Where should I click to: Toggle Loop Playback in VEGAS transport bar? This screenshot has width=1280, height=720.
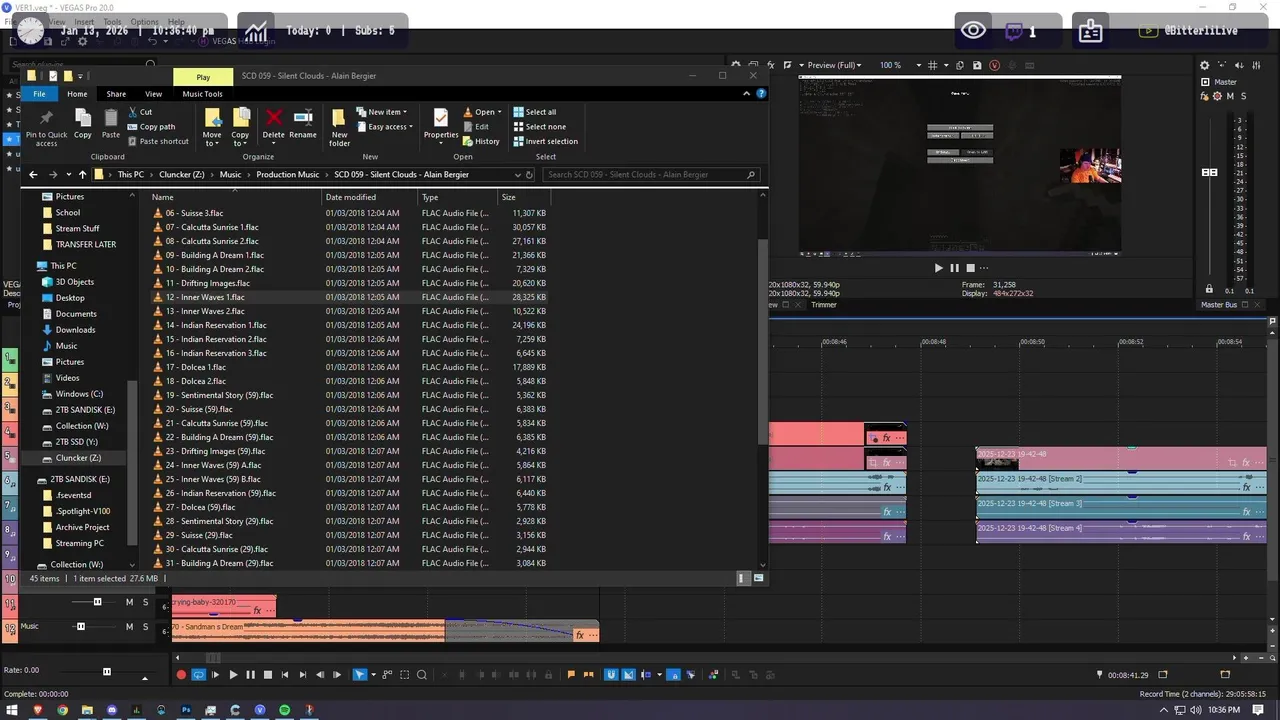[x=198, y=675]
